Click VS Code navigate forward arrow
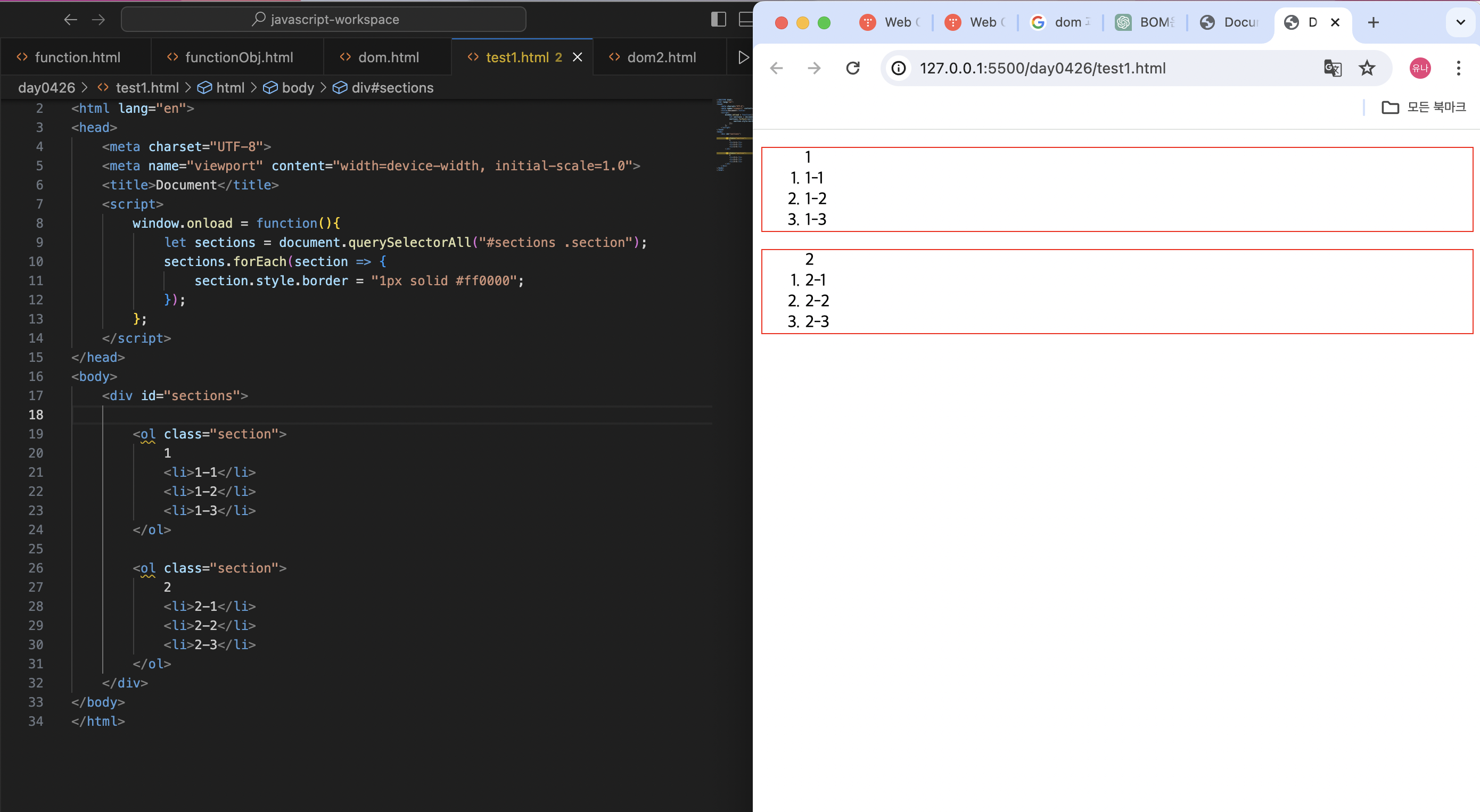Viewport: 1480px width, 812px height. [x=98, y=20]
